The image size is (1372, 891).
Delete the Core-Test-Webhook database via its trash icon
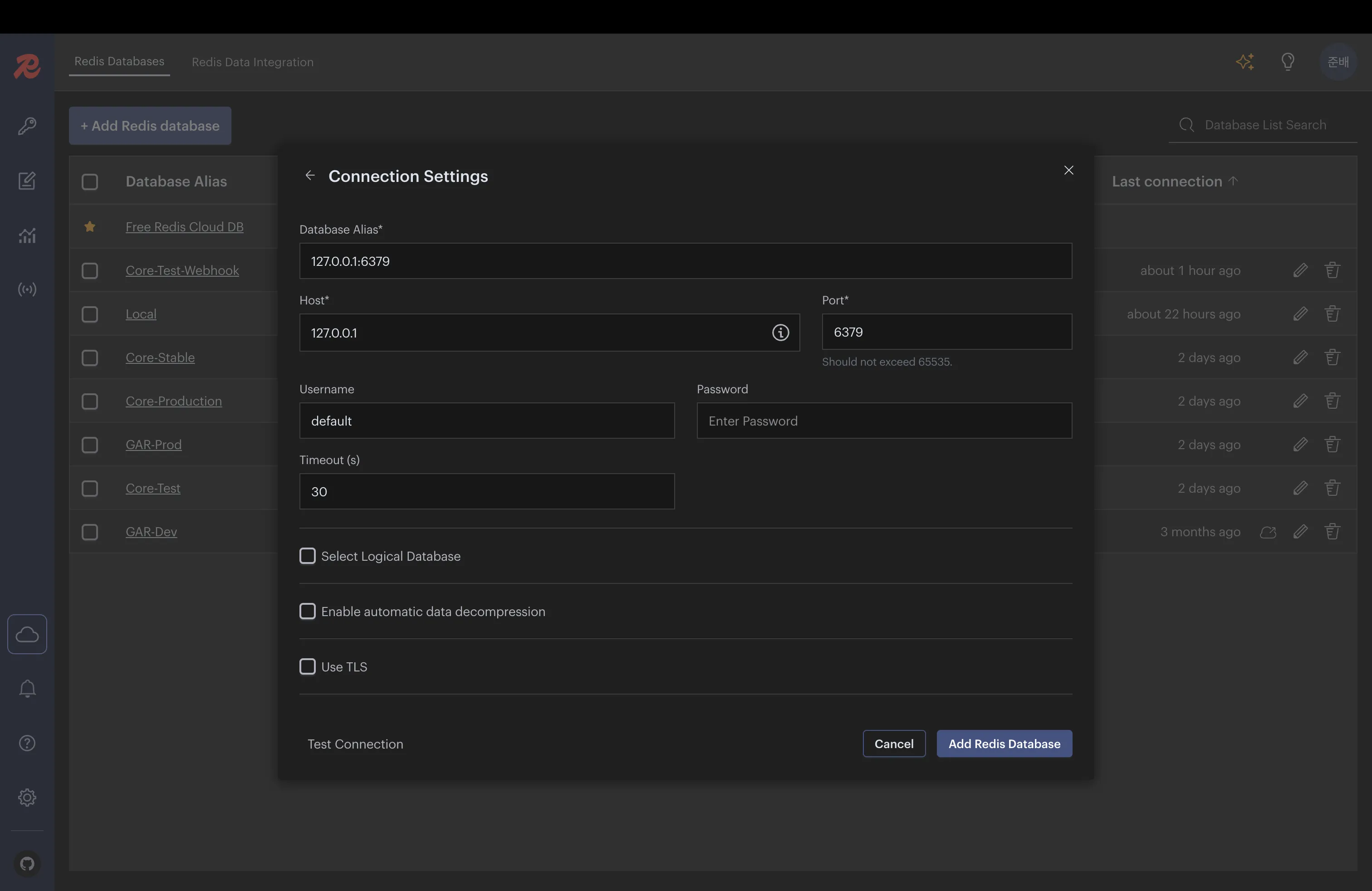pyautogui.click(x=1332, y=270)
